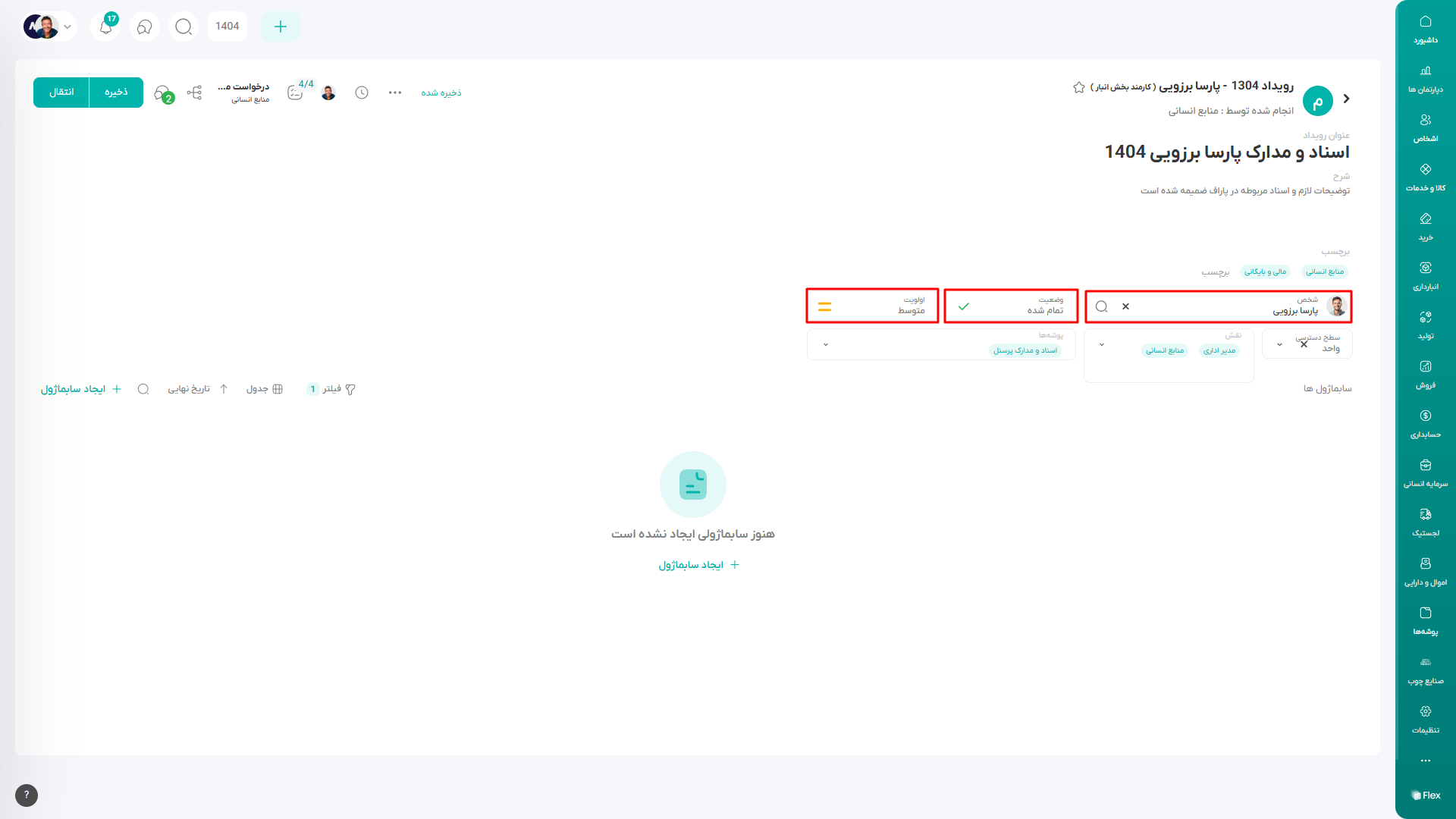Click the workflow tree icon

pyautogui.click(x=194, y=93)
